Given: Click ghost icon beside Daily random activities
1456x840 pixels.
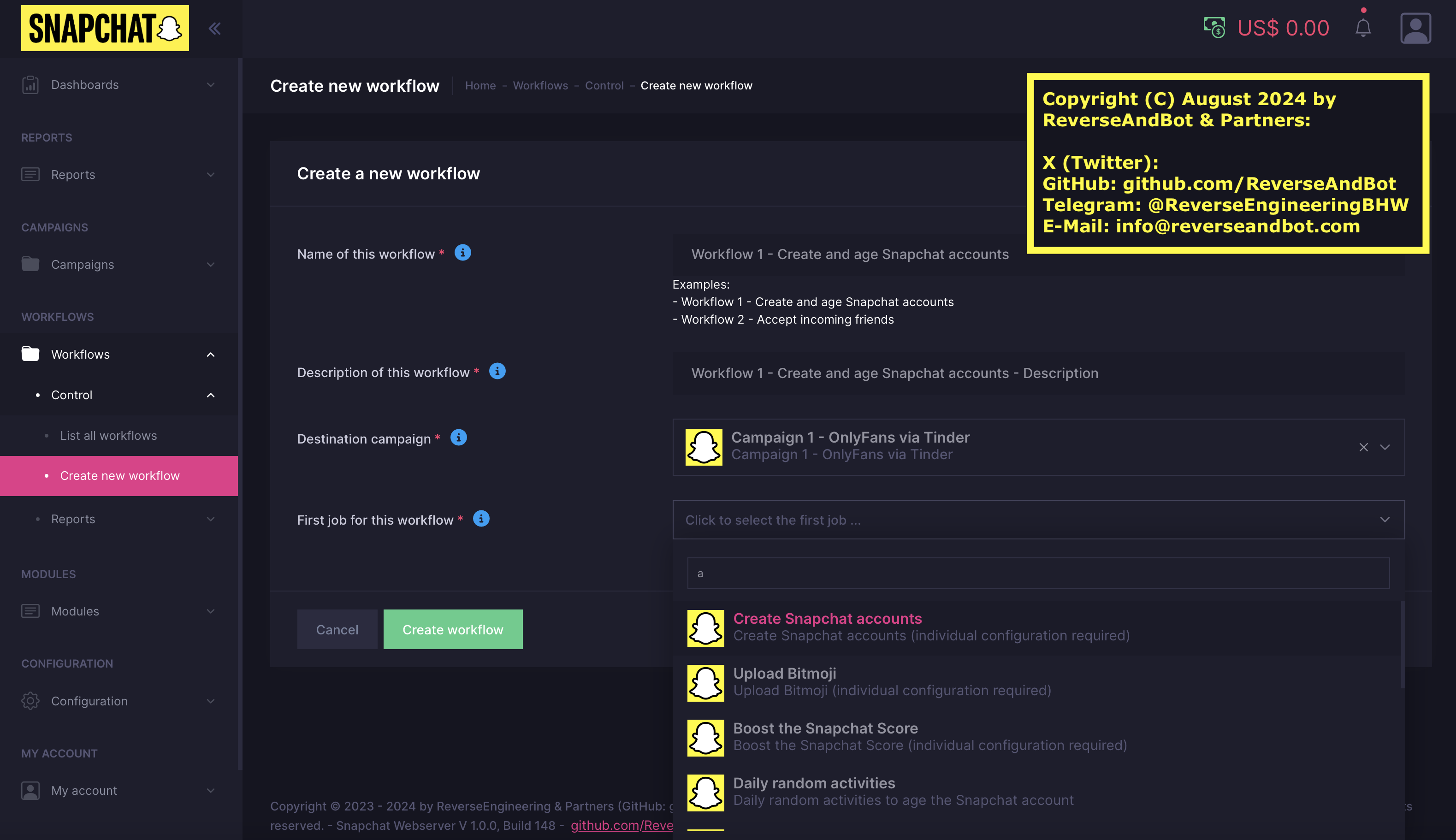Looking at the screenshot, I should (x=705, y=792).
